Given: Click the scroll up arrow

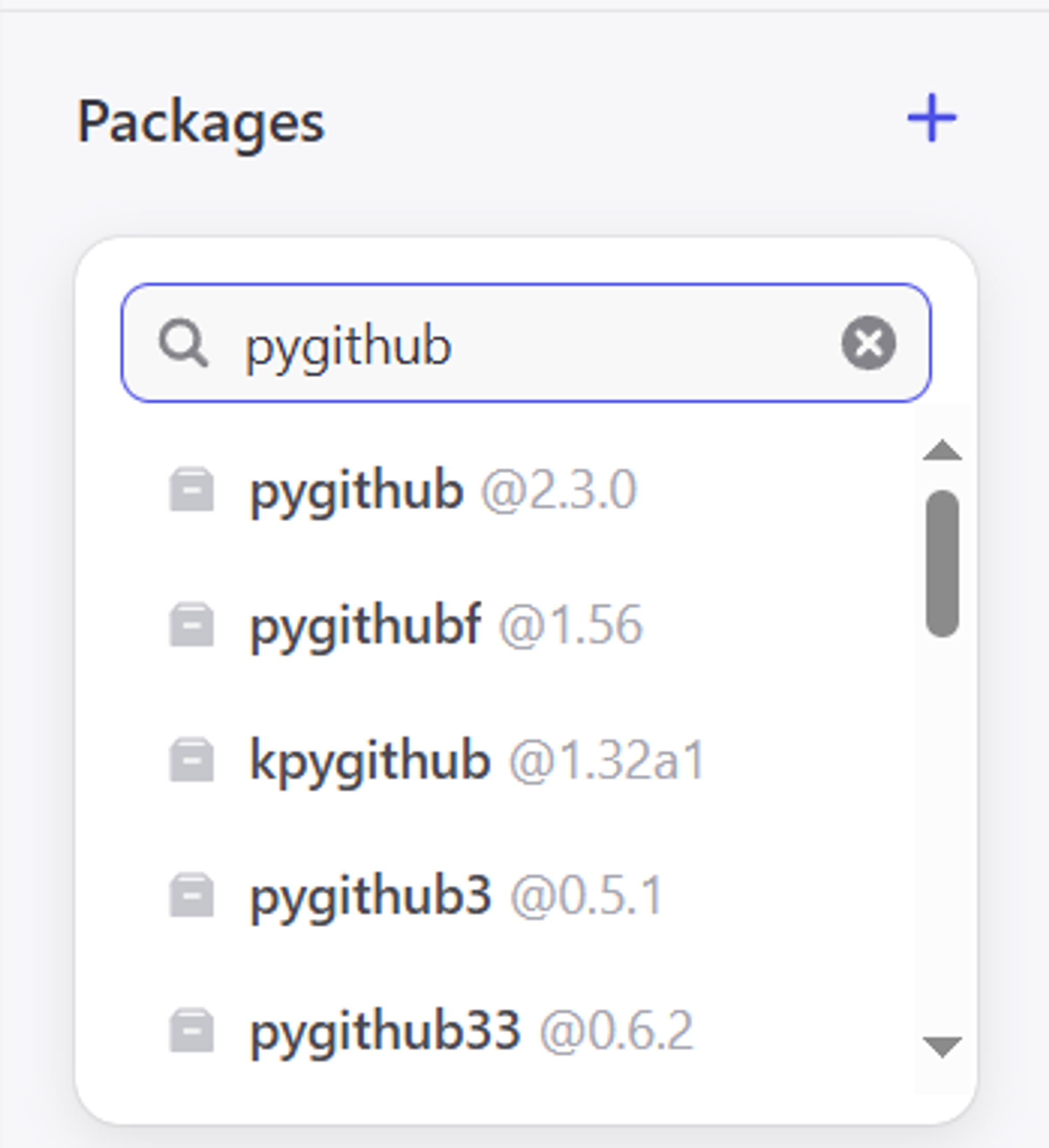Looking at the screenshot, I should (943, 450).
